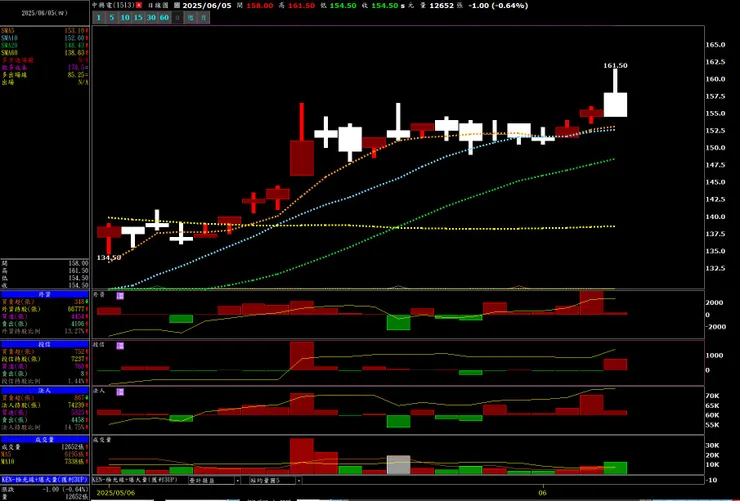Viewport: 740px width, 501px height.
Task: Click the gray square icon before date 2025/06/05
Action: [177, 5]
